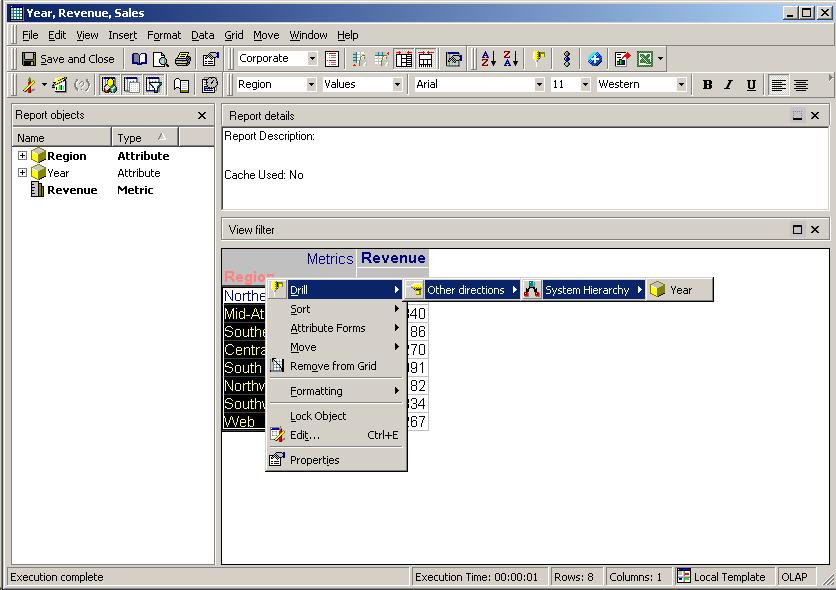The height and width of the screenshot is (590, 836).
Task: Toggle the Report Objects pane icon
Action: (x=107, y=85)
